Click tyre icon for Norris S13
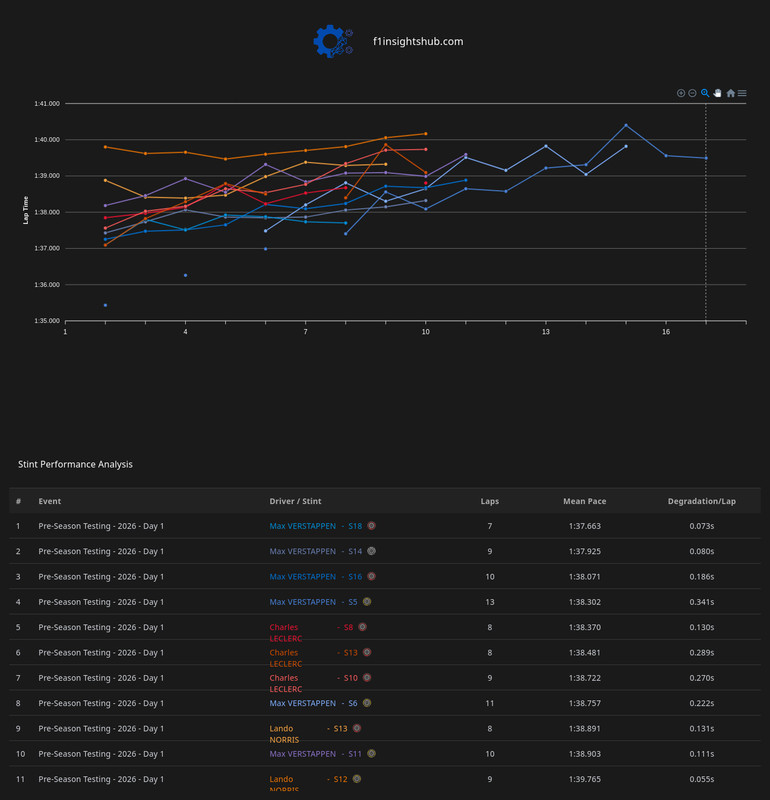Image resolution: width=770 pixels, height=800 pixels. pos(357,728)
